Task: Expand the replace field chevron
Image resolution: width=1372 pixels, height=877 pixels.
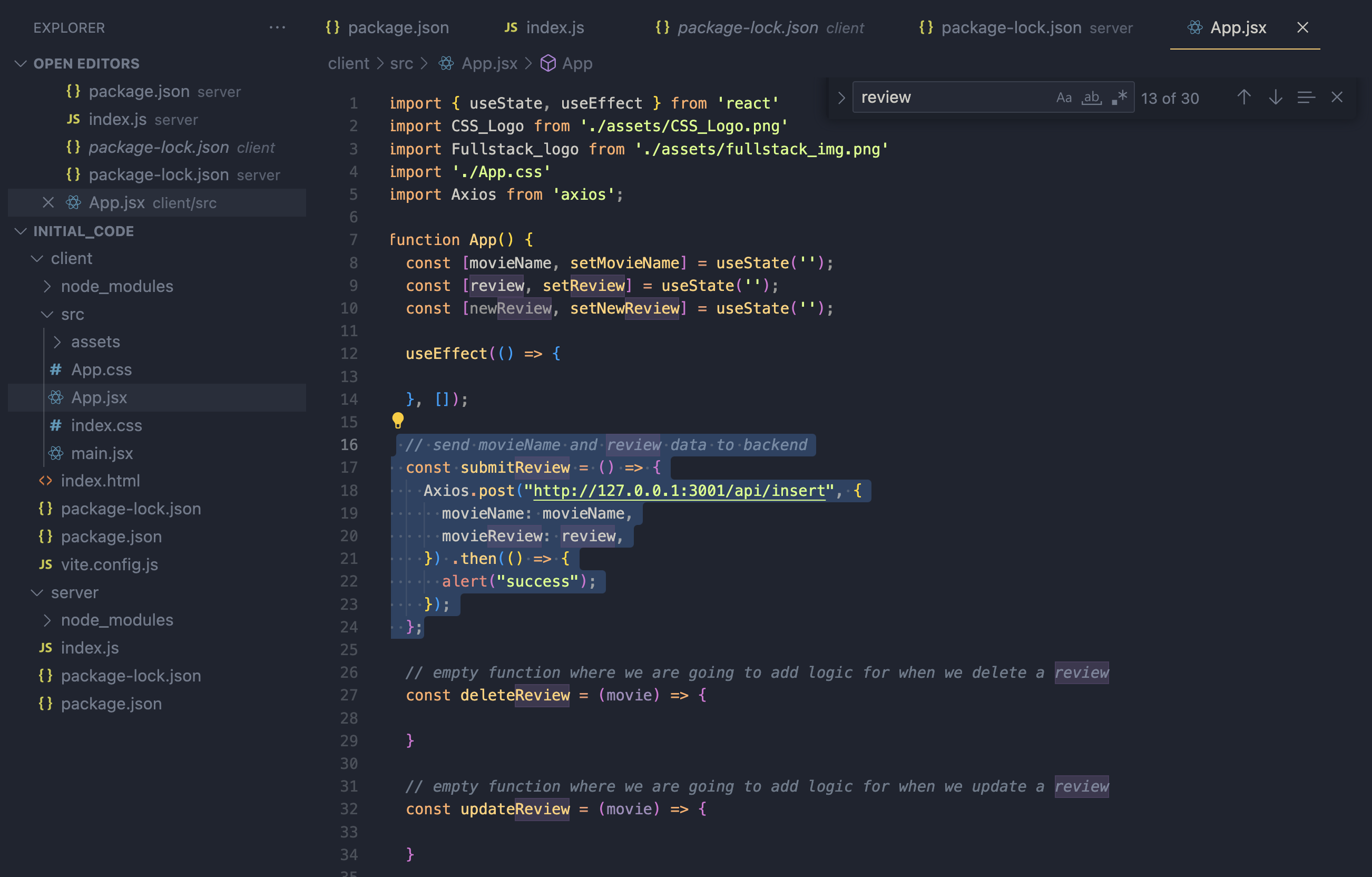Action: click(841, 98)
